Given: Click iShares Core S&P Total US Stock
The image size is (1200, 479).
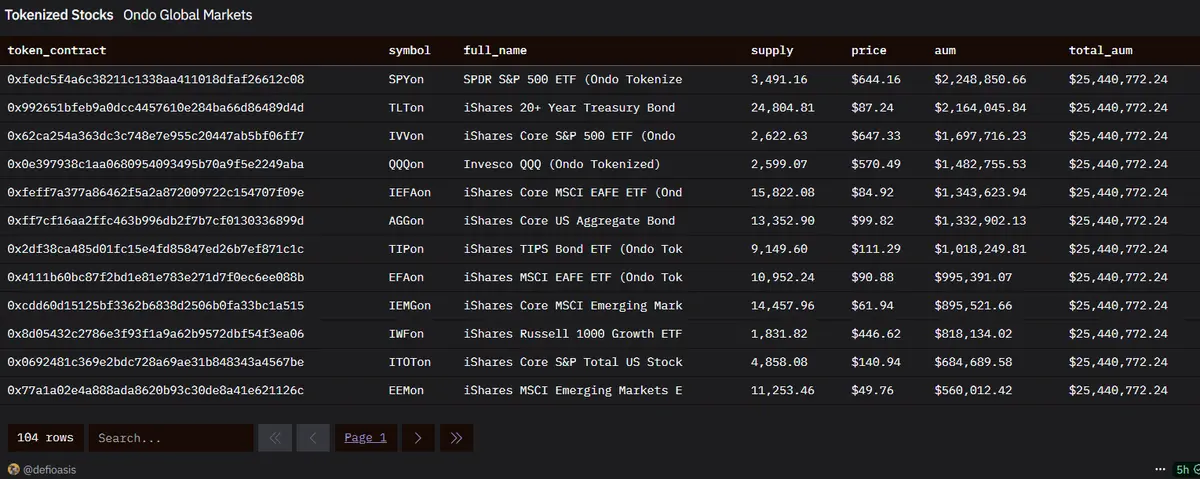Looking at the screenshot, I should (573, 362).
